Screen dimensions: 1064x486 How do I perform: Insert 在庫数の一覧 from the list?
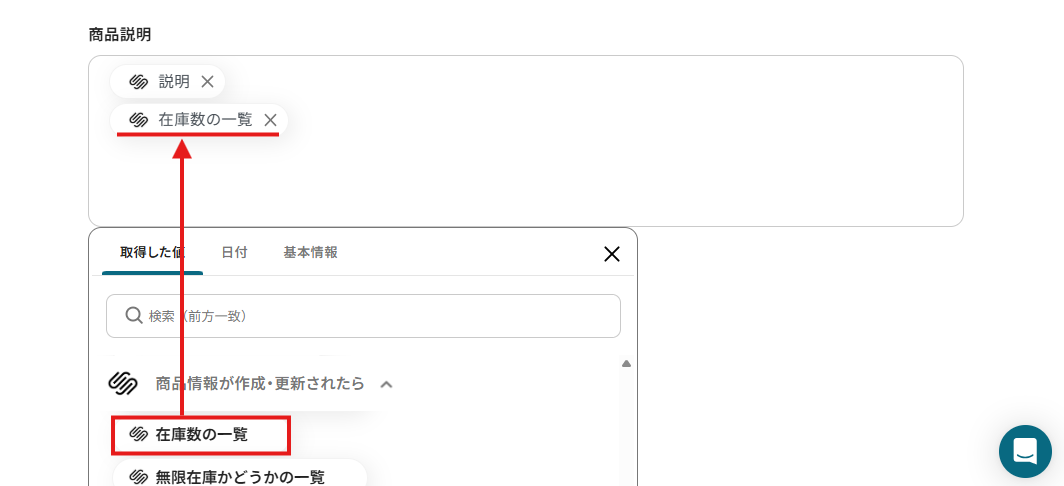click(x=201, y=434)
